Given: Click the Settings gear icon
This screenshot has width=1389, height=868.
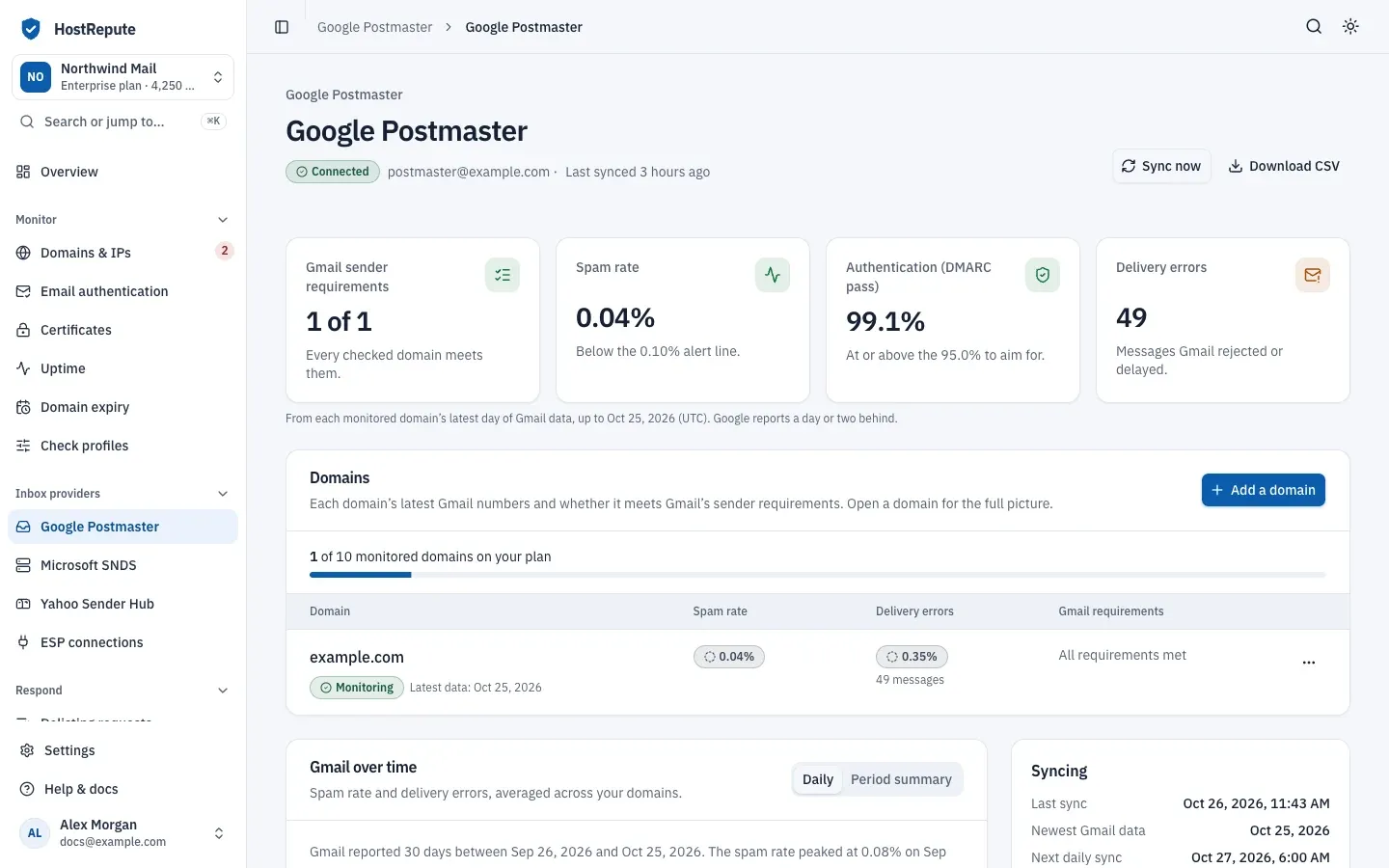Looking at the screenshot, I should (27, 750).
